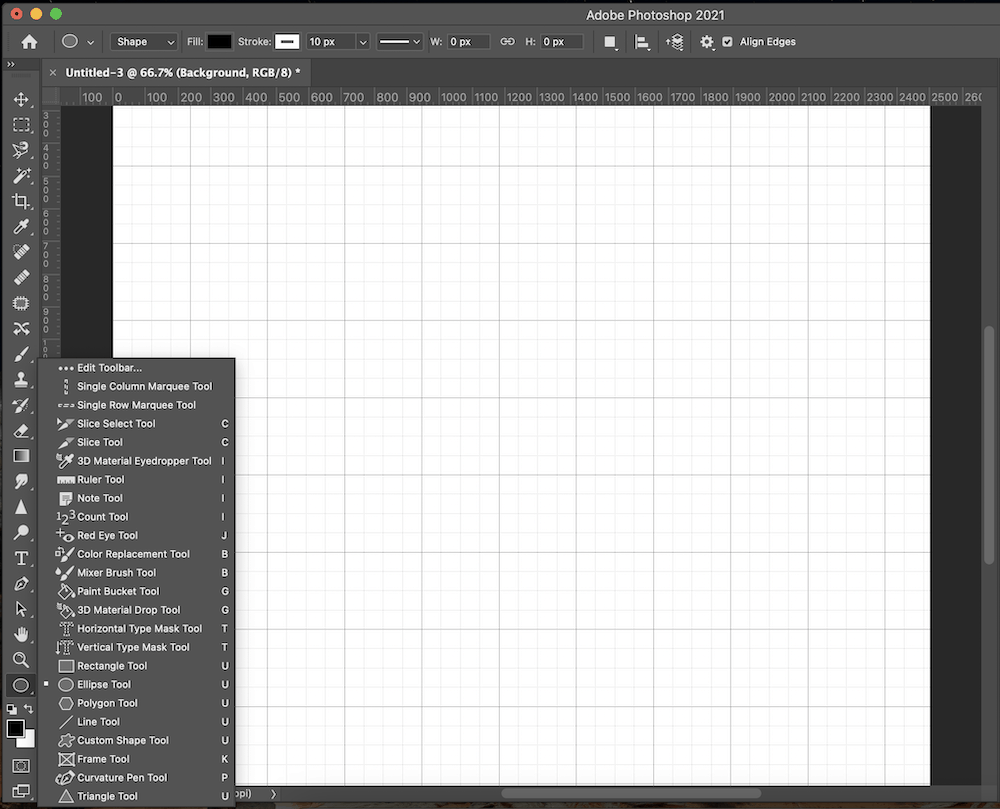Viewport: 1000px width, 809px height.
Task: Choose Red Eye Tool
Action: pyautogui.click(x=136, y=536)
